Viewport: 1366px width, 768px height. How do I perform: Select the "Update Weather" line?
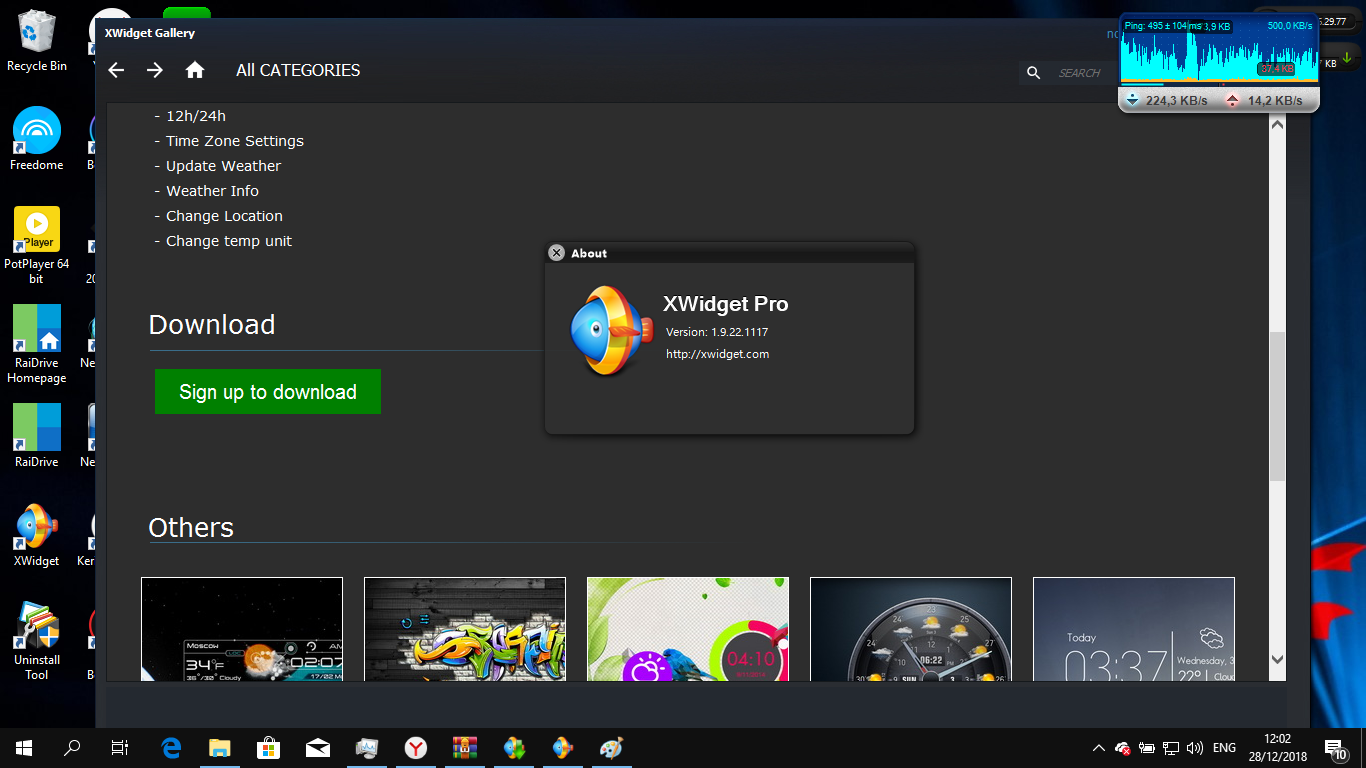(x=218, y=166)
